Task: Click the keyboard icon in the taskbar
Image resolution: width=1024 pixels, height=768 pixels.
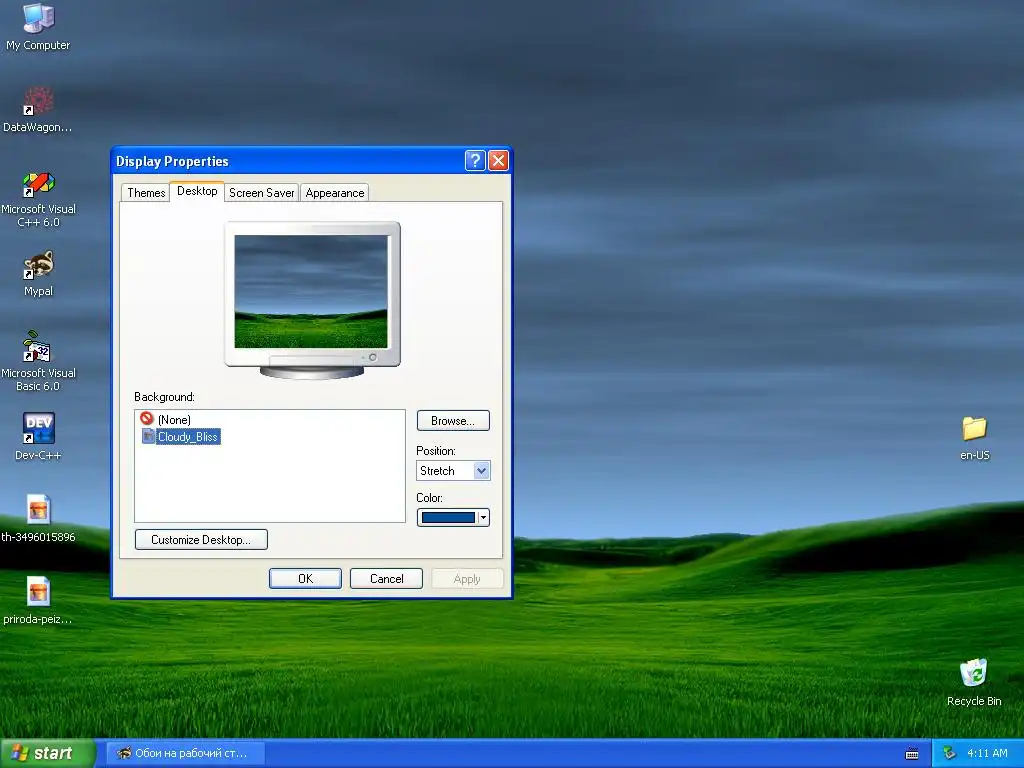Action: tap(912, 754)
